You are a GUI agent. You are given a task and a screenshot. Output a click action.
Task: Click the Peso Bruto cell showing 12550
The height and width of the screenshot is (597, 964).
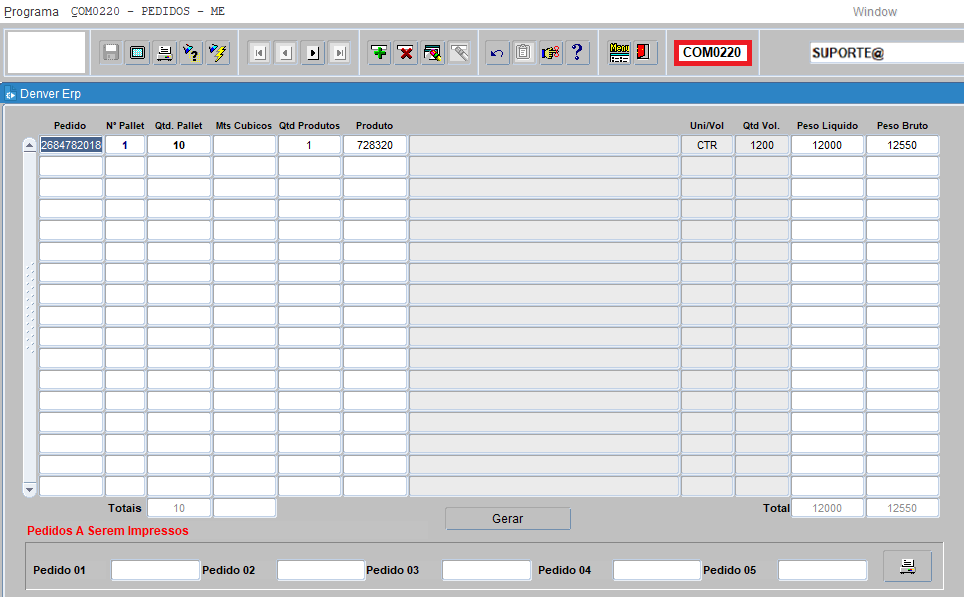tap(902, 145)
